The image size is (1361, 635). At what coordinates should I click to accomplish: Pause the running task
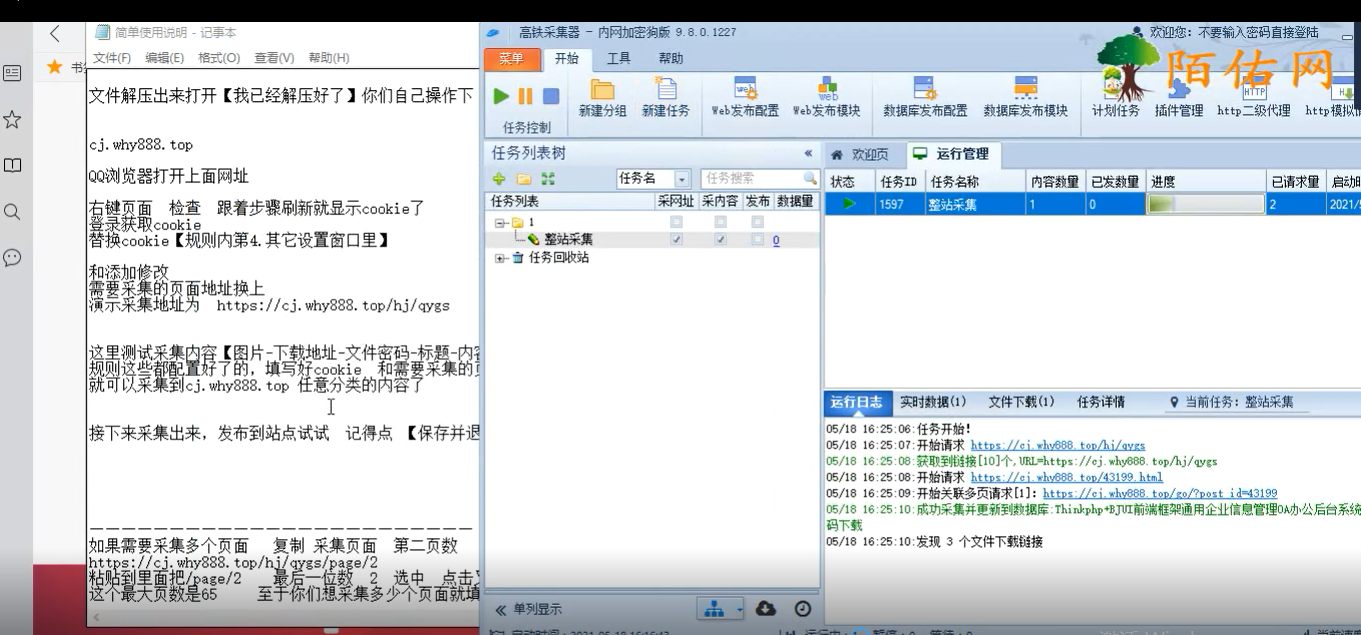pyautogui.click(x=524, y=97)
